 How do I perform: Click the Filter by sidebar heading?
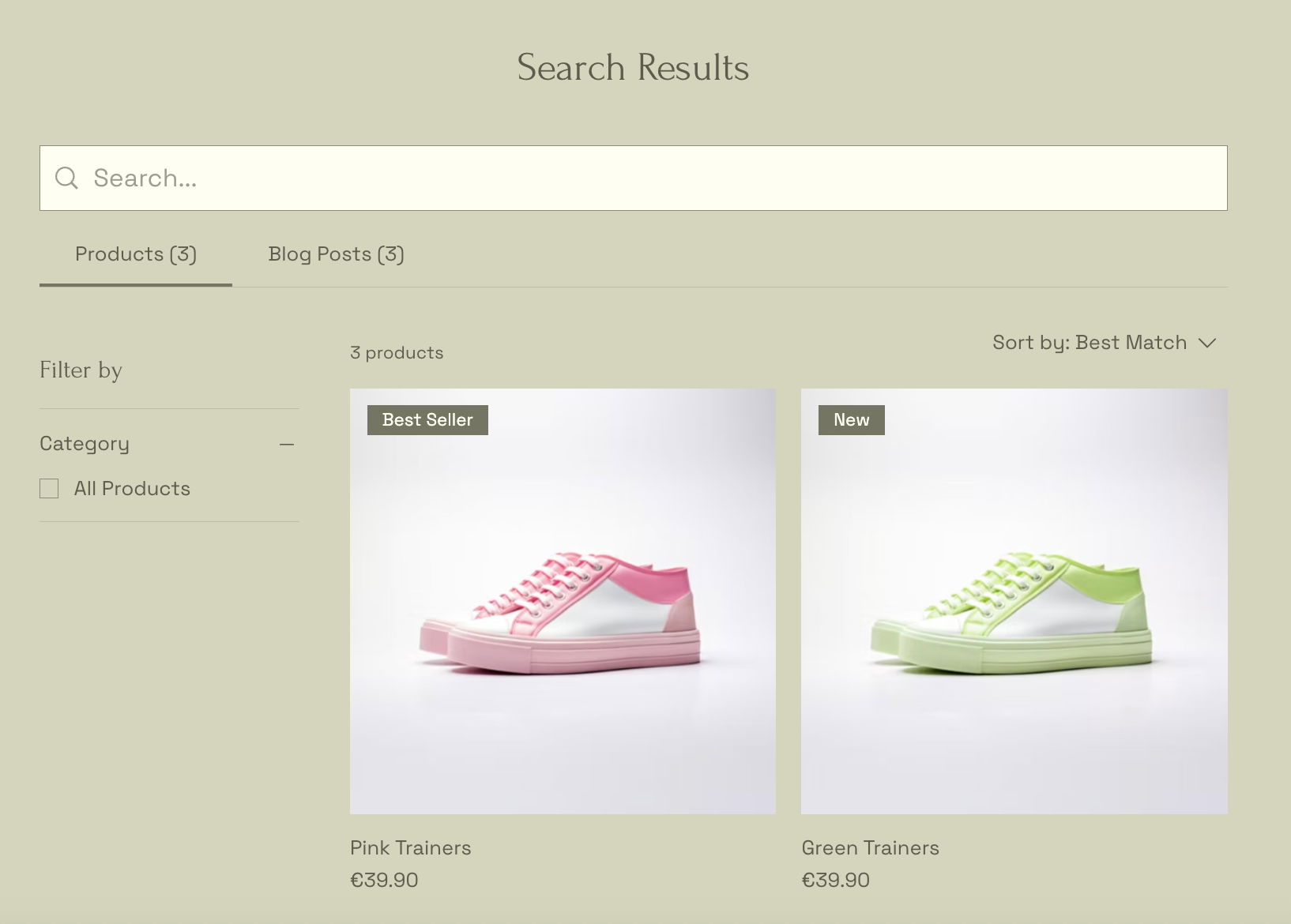(81, 370)
